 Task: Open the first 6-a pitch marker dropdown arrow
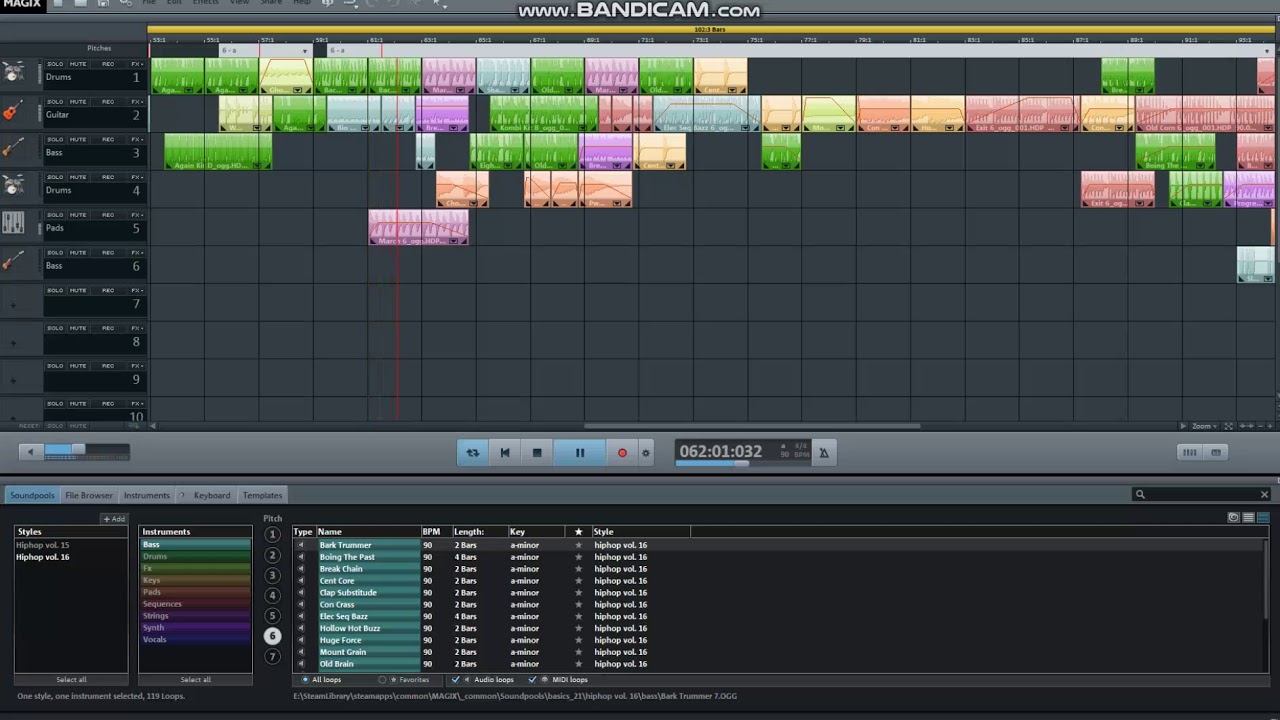pyautogui.click(x=306, y=50)
